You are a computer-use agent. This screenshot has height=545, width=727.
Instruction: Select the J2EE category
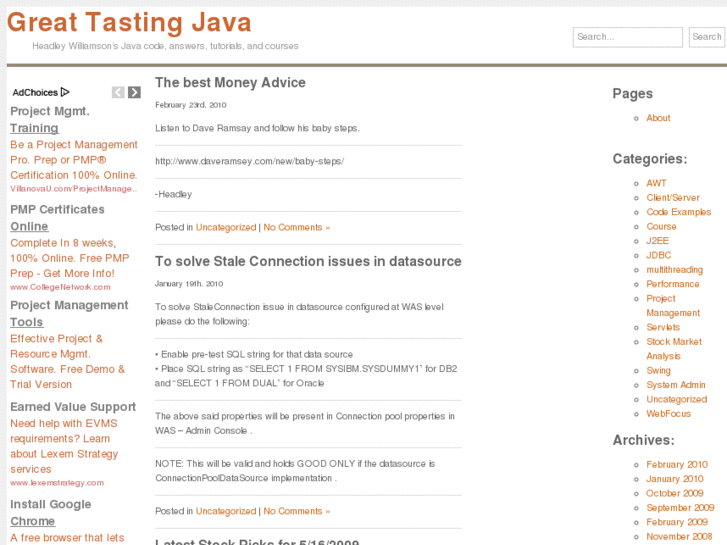coord(657,241)
